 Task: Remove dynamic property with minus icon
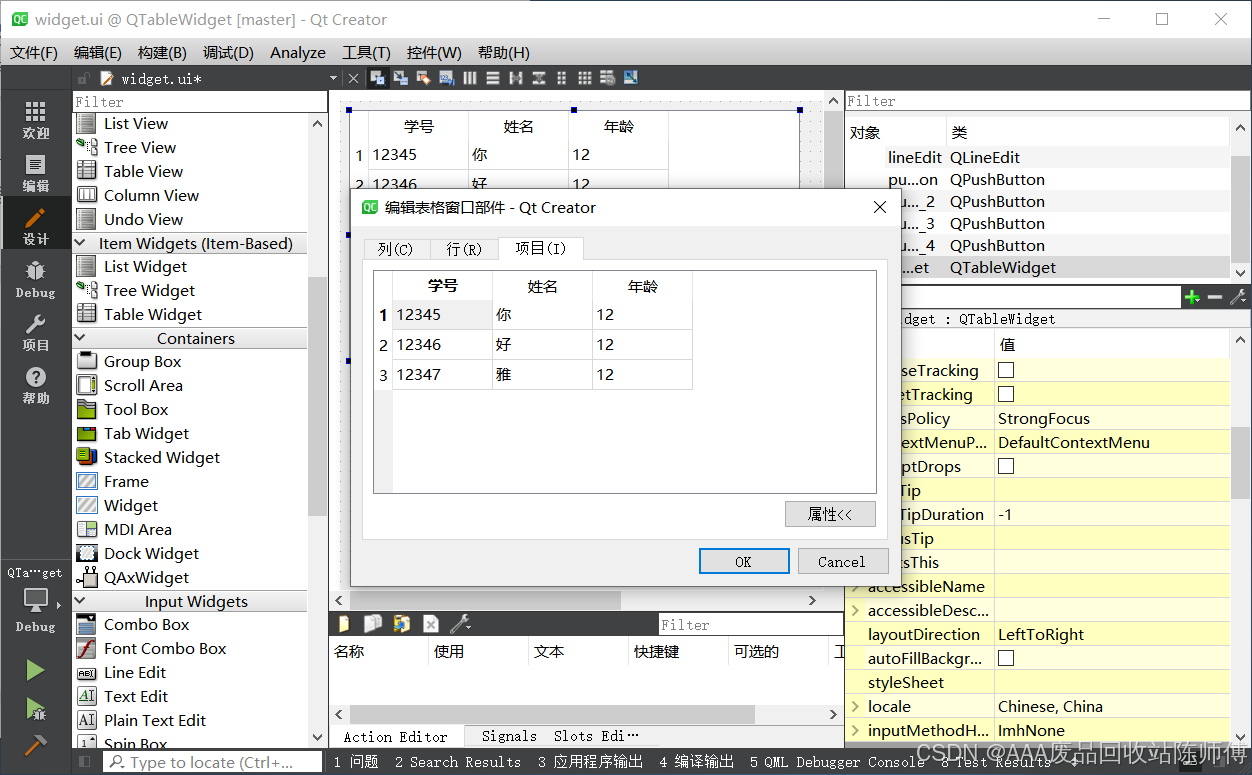point(1214,297)
